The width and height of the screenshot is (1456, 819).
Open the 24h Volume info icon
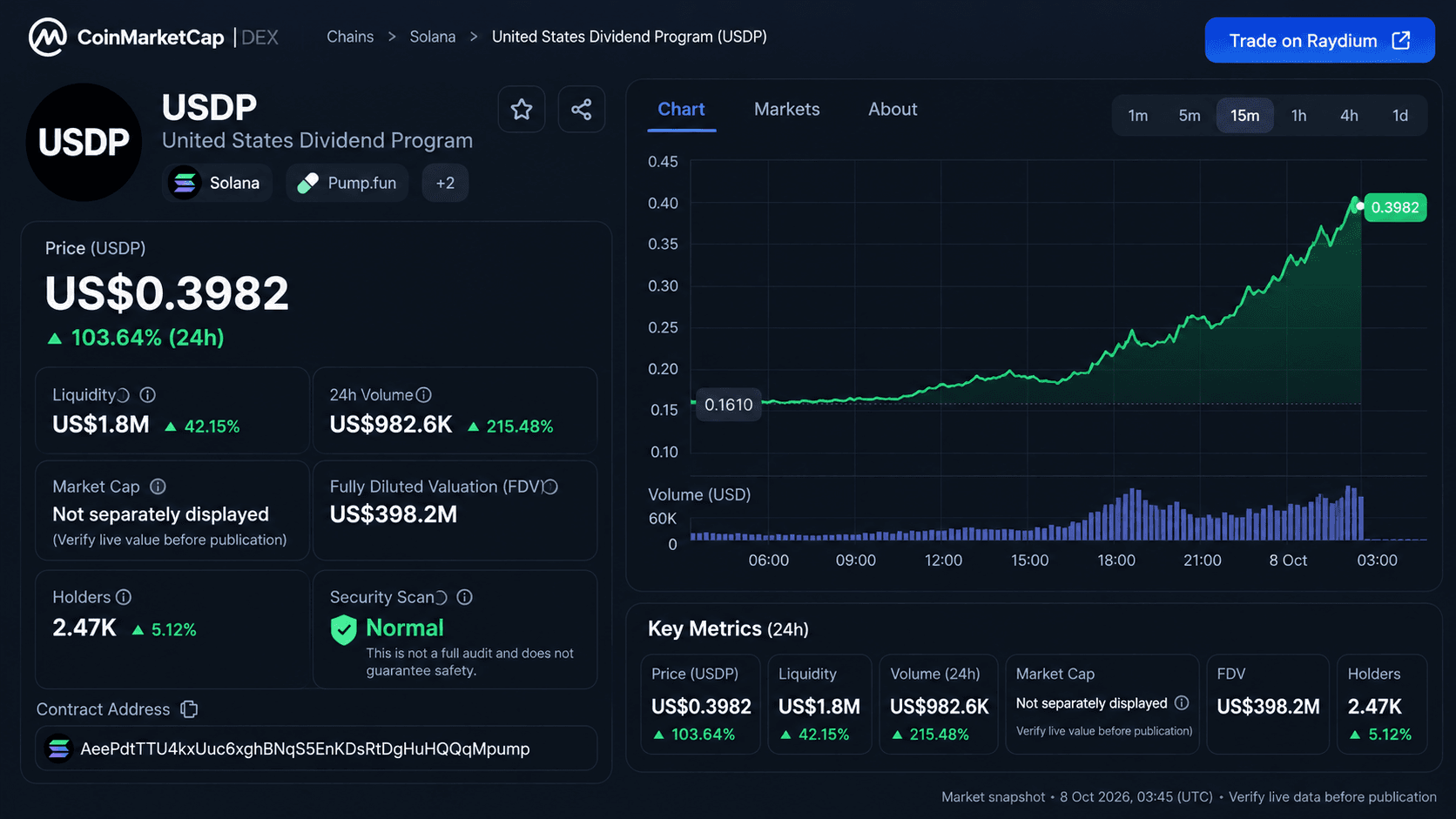click(424, 395)
